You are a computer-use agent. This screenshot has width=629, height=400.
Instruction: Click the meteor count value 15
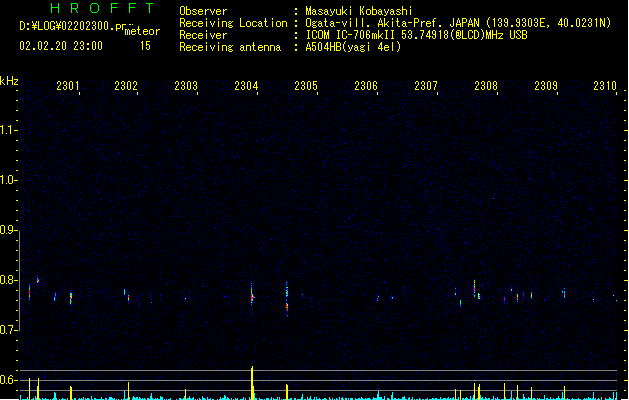coord(145,46)
